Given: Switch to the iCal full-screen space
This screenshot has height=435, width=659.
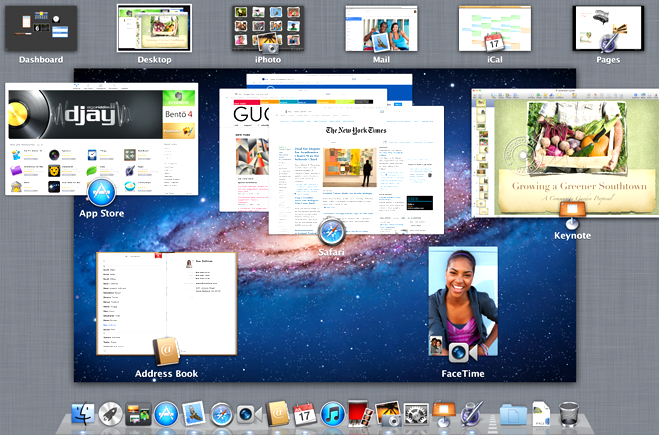Looking at the screenshot, I should point(495,28).
